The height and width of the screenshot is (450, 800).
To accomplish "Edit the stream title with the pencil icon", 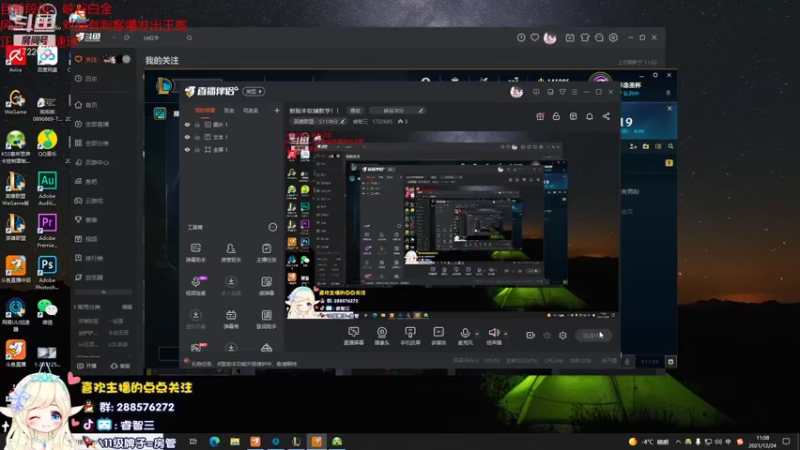I will click(421, 110).
